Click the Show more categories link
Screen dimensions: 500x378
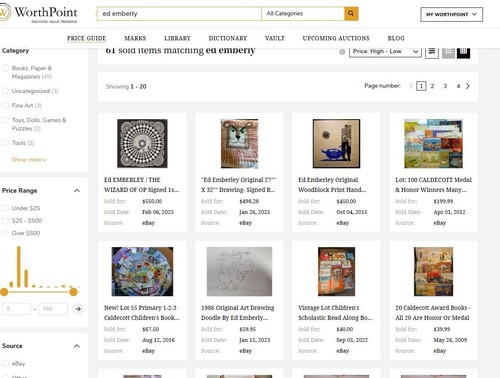pos(29,160)
